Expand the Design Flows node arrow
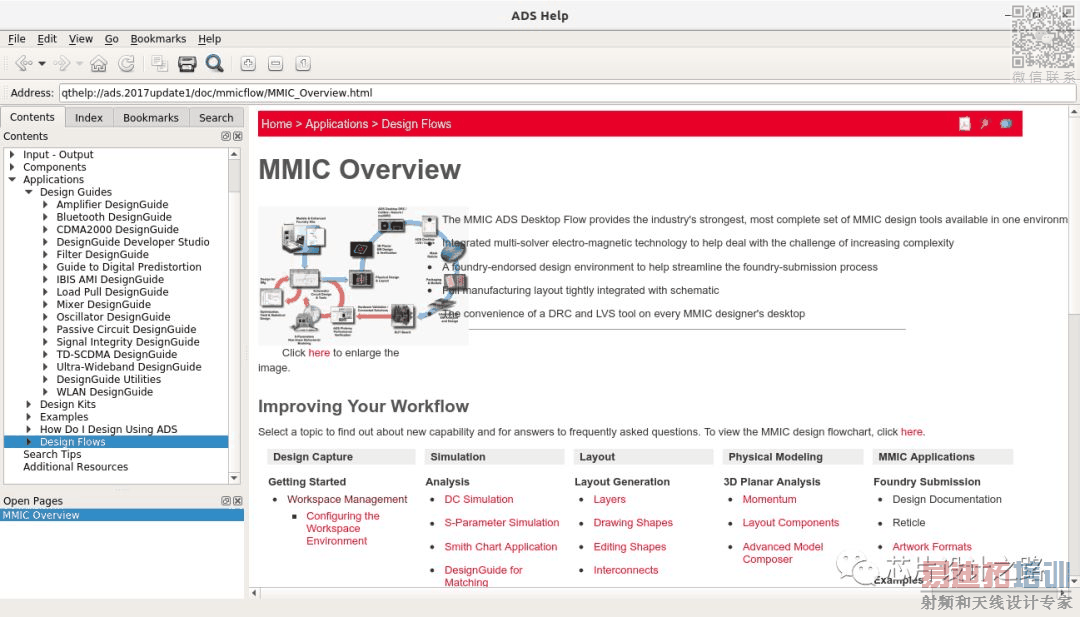Screen dimensions: 1080x617 tap(28, 442)
